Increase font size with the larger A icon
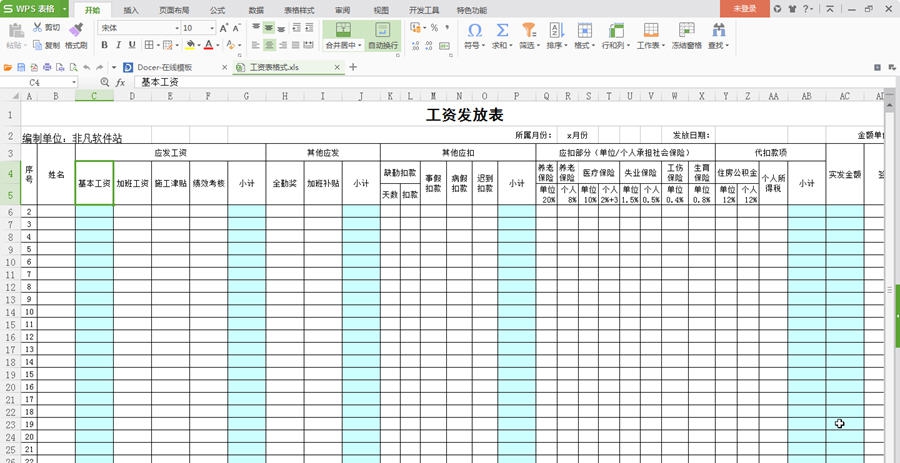The image size is (900, 463). pos(224,28)
